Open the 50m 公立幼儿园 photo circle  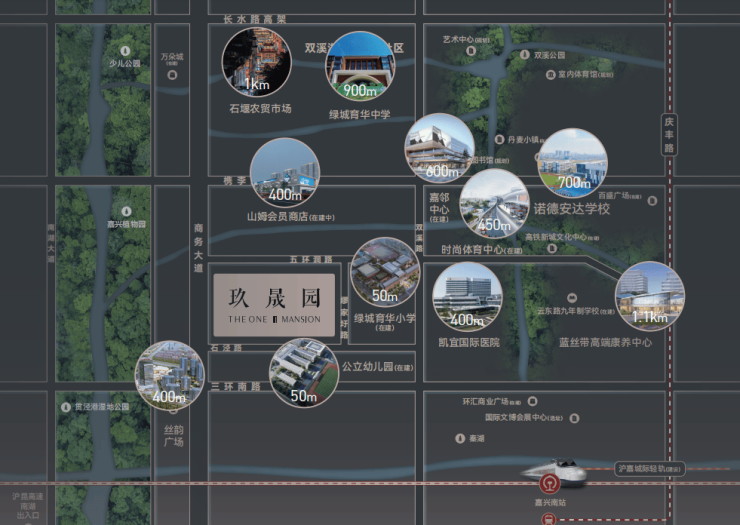304,373
